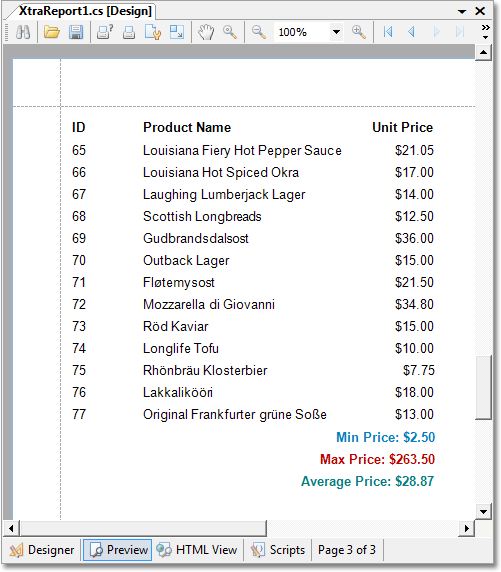Click the Zoom In icon
501x572 pixels.
(x=359, y=32)
